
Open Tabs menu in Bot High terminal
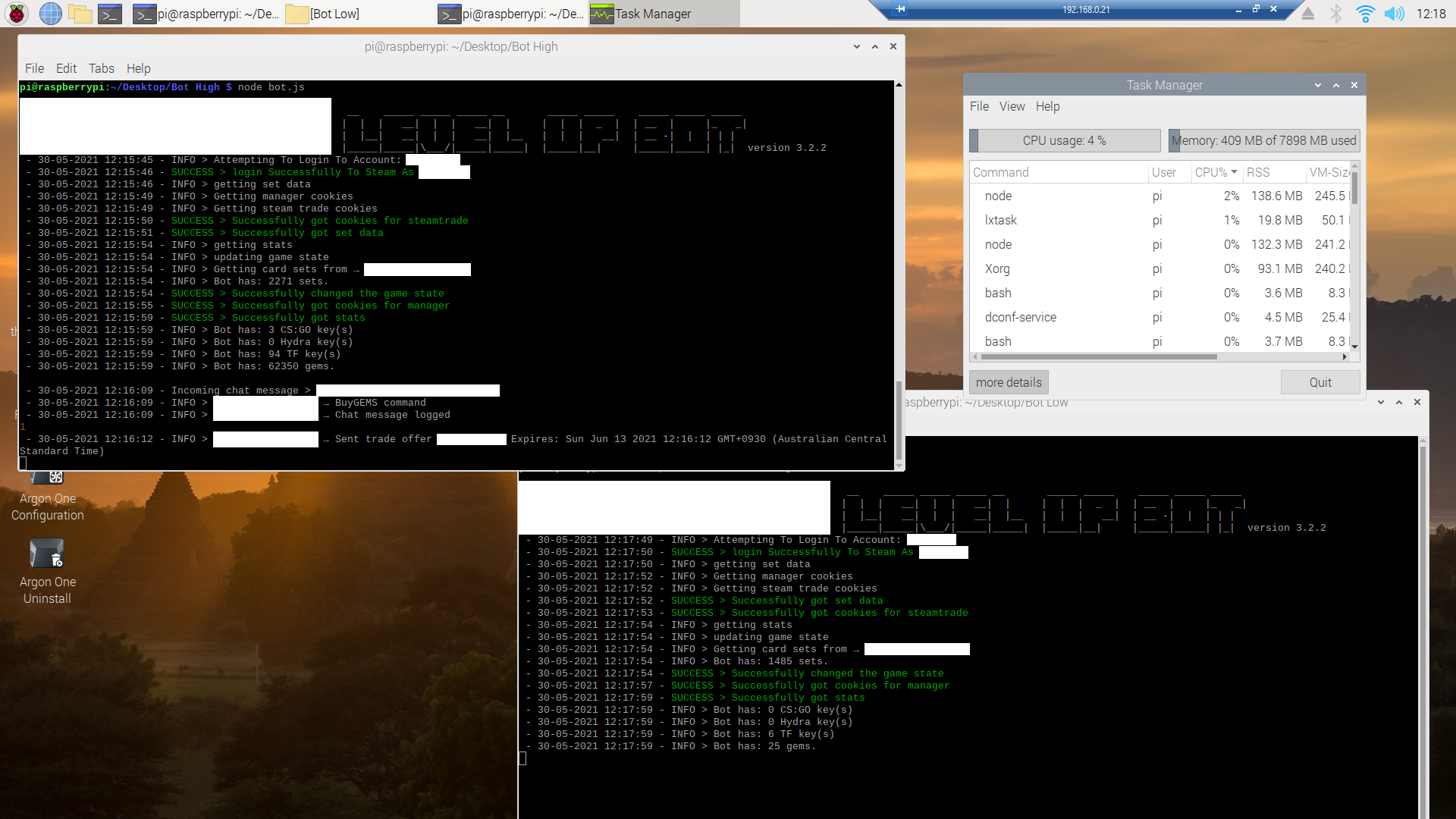pos(101,68)
